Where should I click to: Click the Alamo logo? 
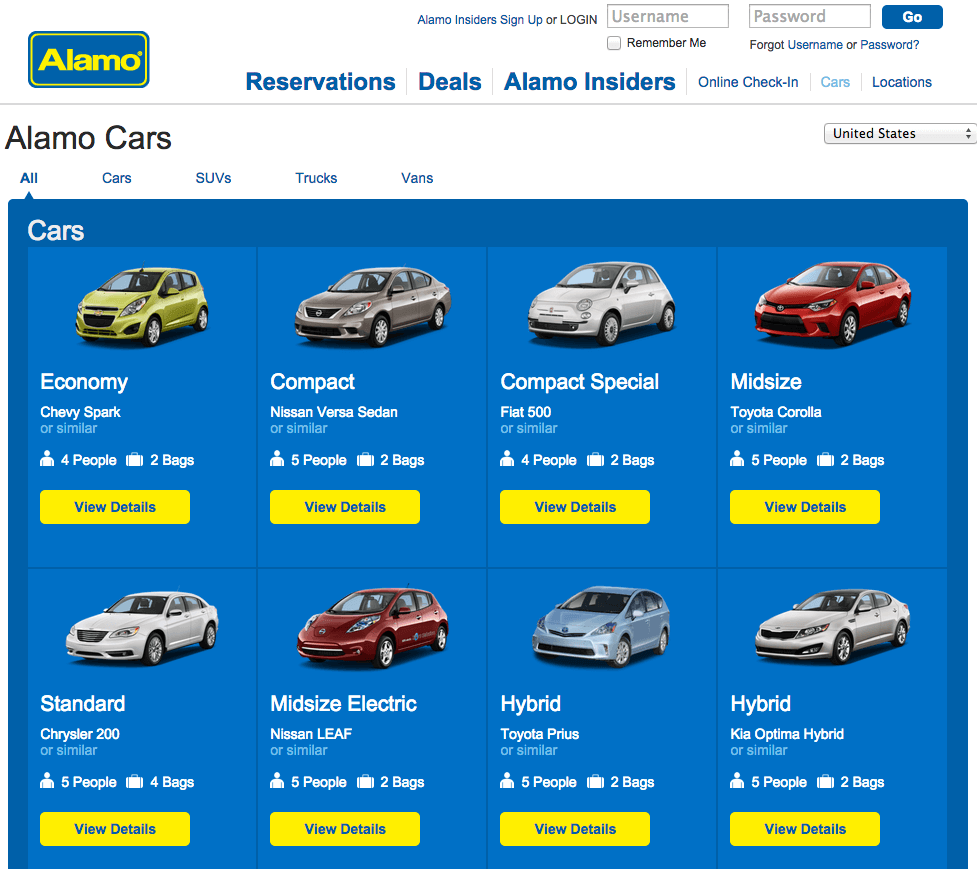coord(88,60)
